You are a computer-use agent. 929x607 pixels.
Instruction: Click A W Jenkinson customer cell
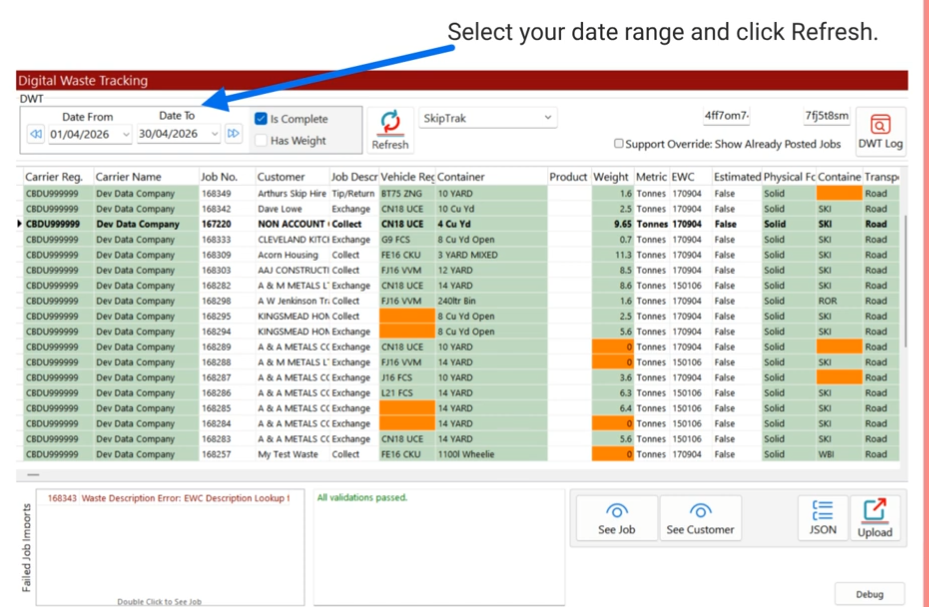(x=292, y=301)
